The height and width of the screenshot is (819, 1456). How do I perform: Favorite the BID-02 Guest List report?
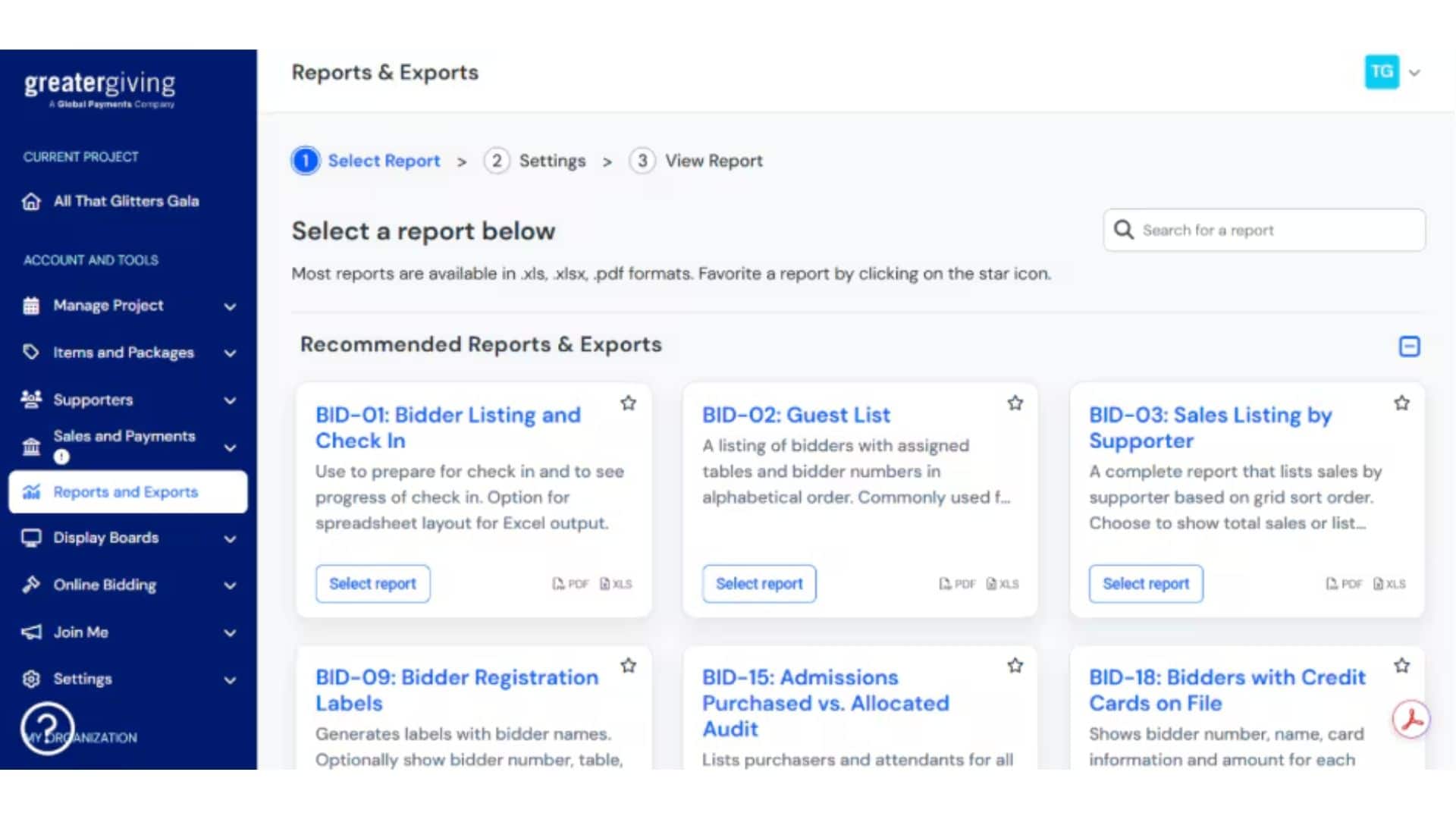pos(1015,403)
